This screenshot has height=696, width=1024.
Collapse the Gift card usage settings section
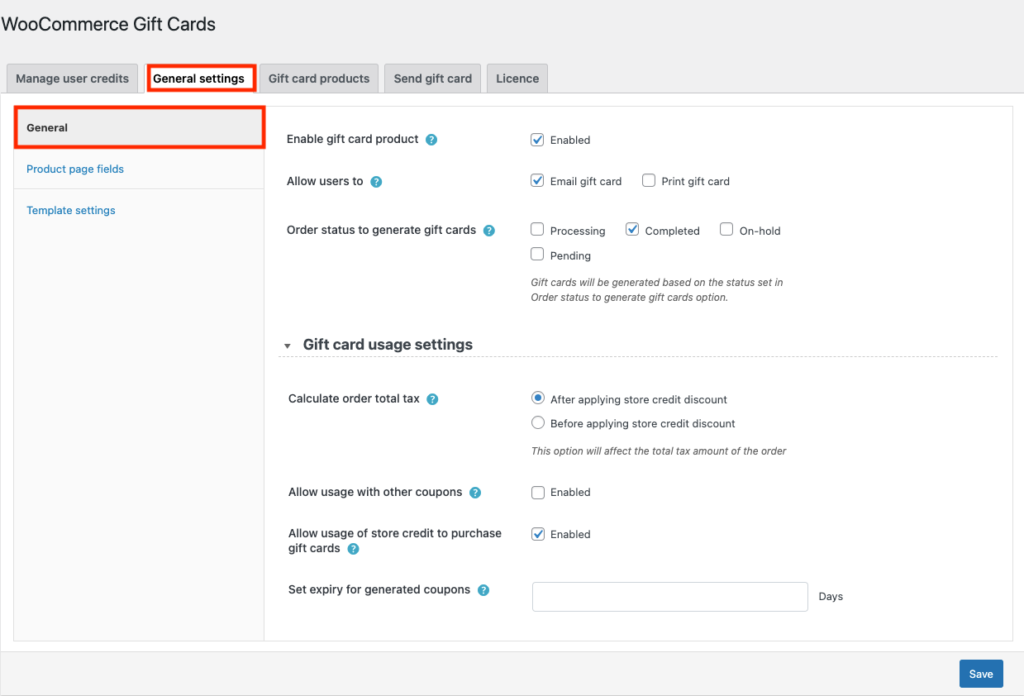point(288,345)
